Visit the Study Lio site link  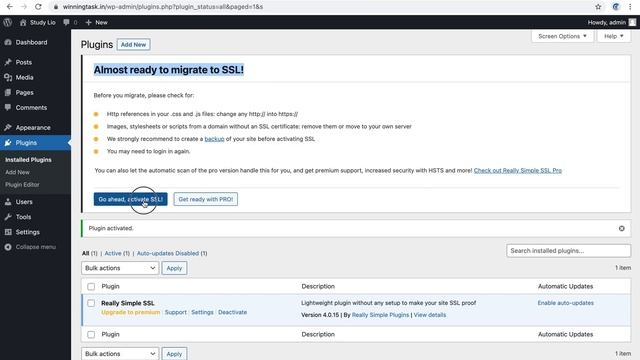pos(38,22)
